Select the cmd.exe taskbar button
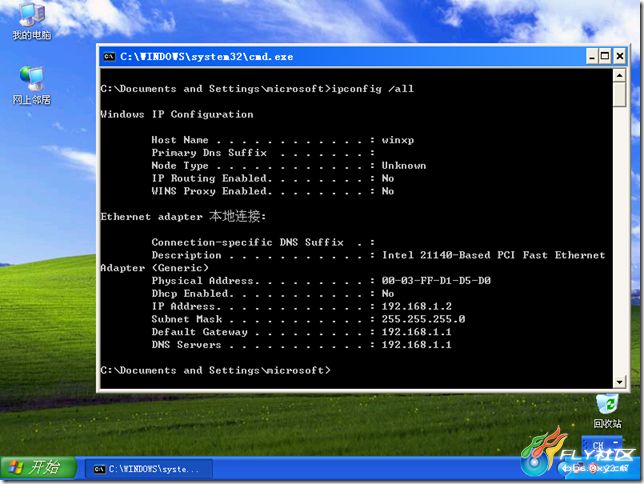The width and height of the screenshot is (644, 484). click(x=149, y=469)
